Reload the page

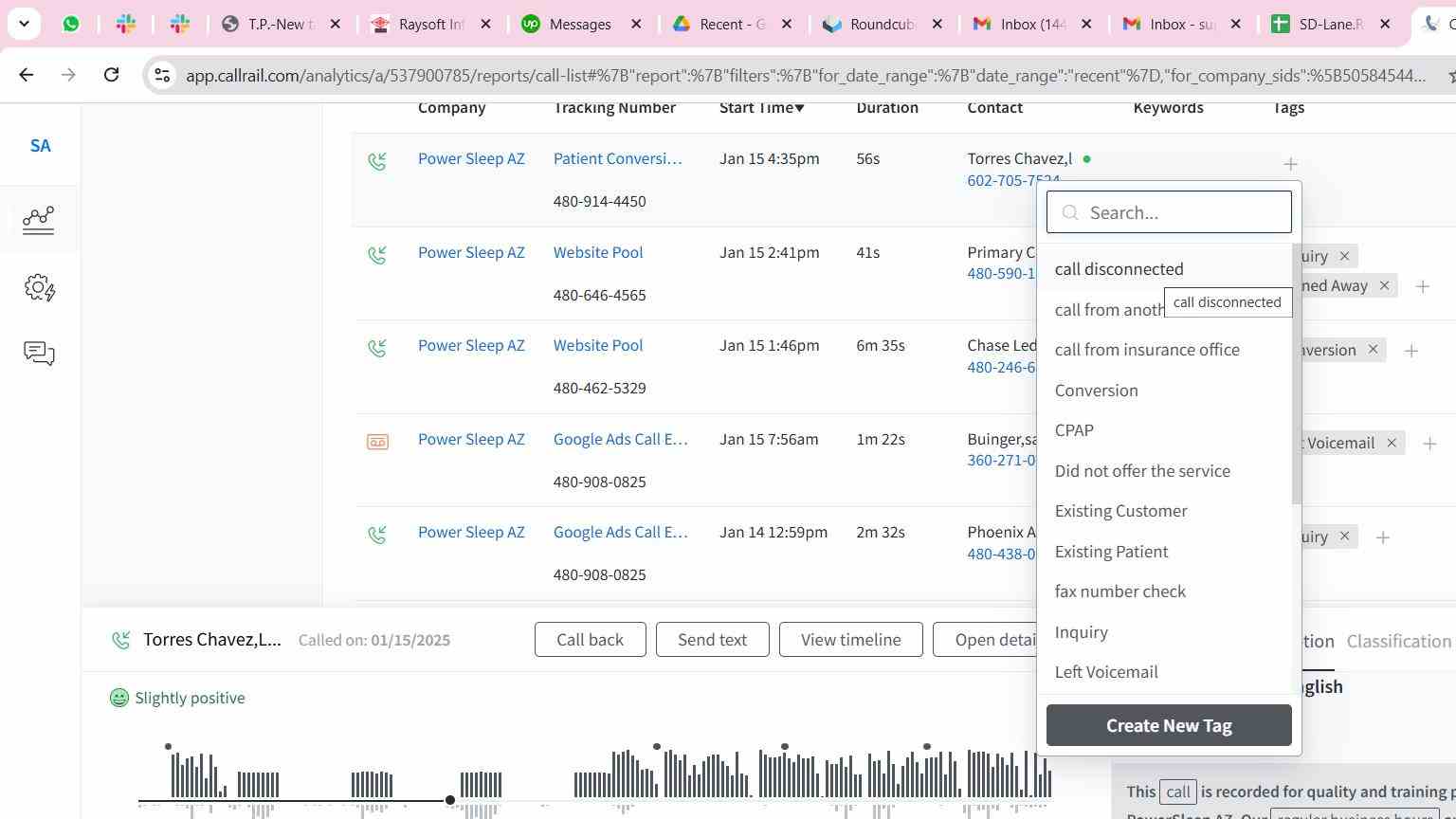coord(111,75)
